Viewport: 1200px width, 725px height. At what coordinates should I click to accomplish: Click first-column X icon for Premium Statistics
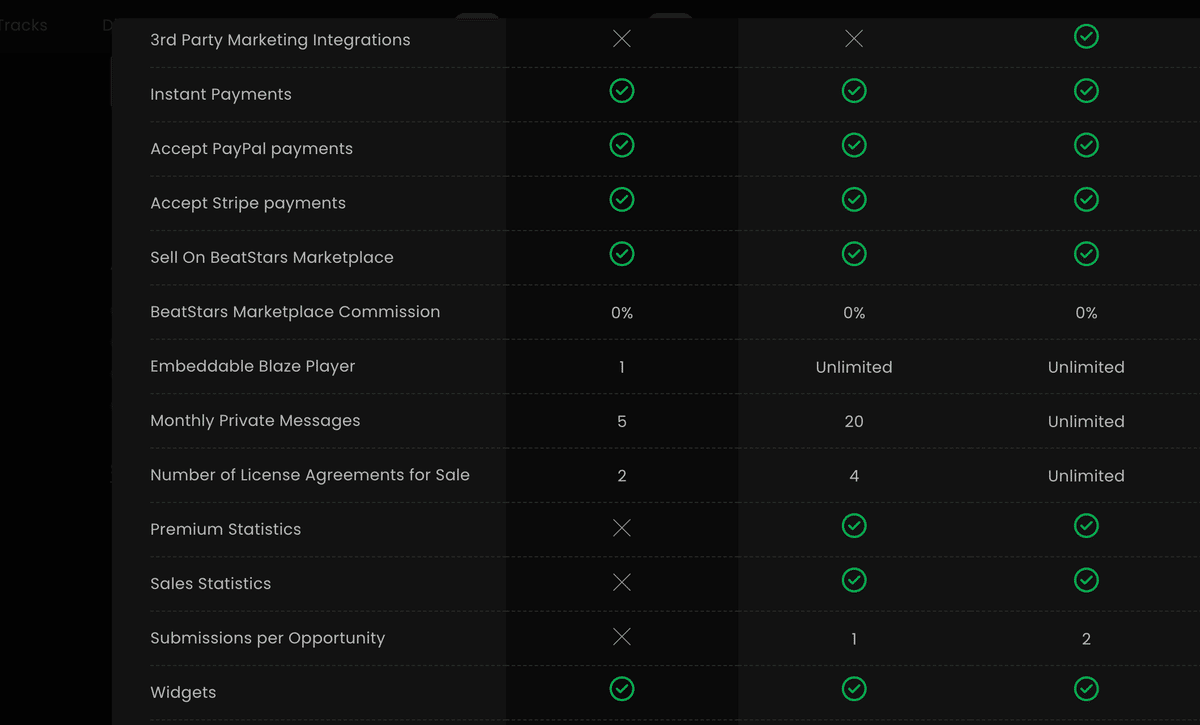click(x=622, y=527)
